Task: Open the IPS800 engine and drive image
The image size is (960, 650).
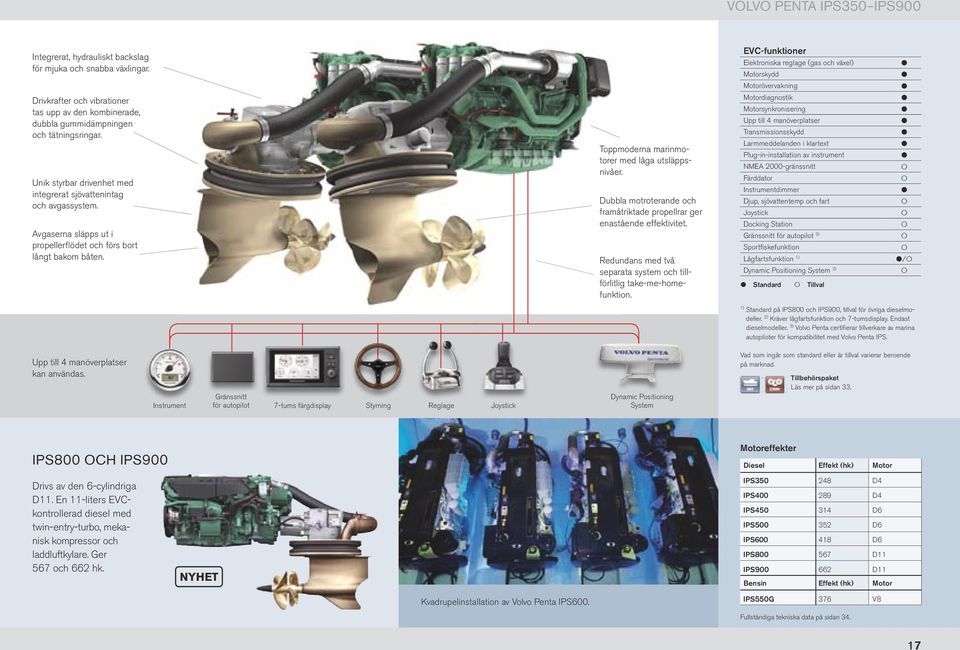Action: click(269, 542)
